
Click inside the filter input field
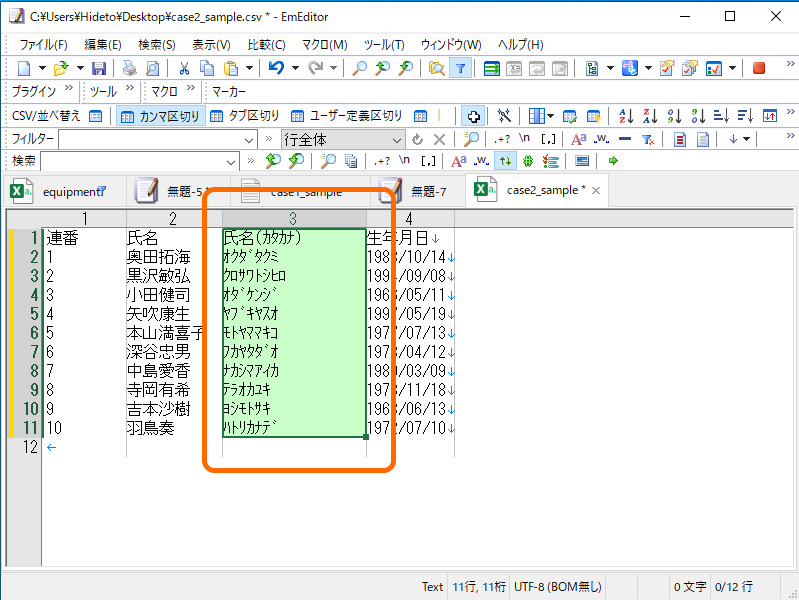[x=150, y=140]
